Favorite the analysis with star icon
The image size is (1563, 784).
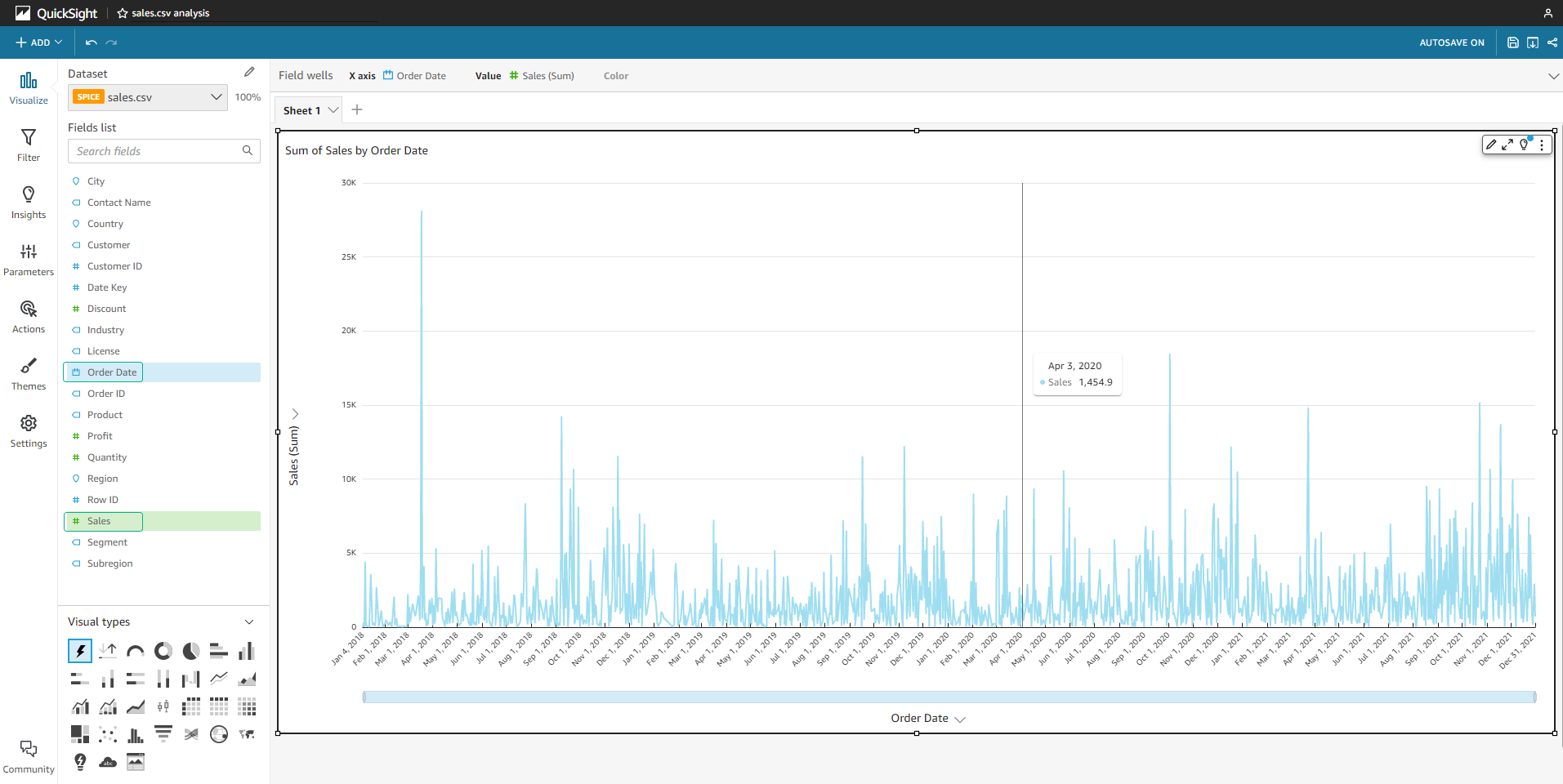(123, 13)
